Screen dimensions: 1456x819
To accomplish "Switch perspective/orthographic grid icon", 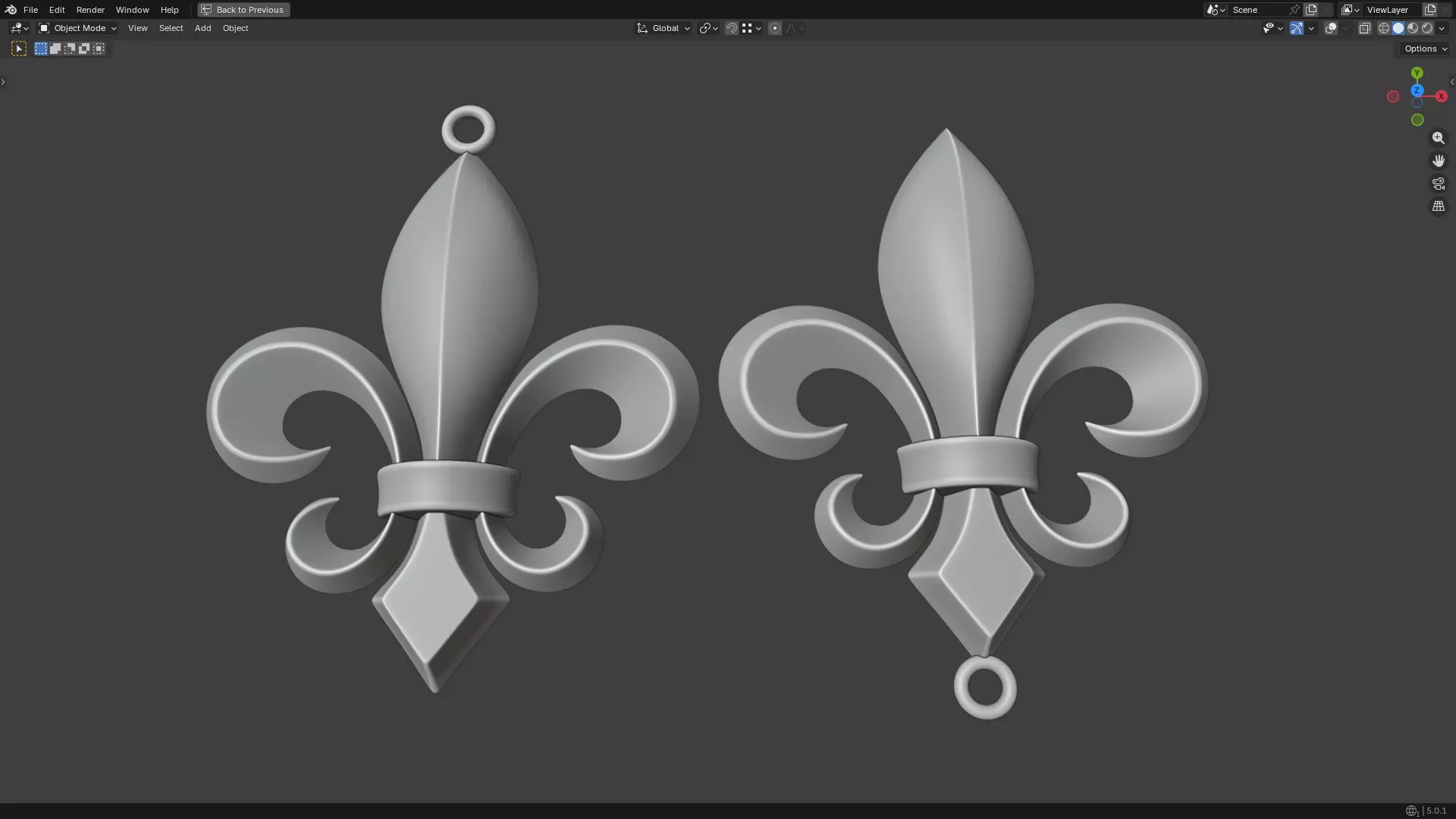I will (1438, 206).
